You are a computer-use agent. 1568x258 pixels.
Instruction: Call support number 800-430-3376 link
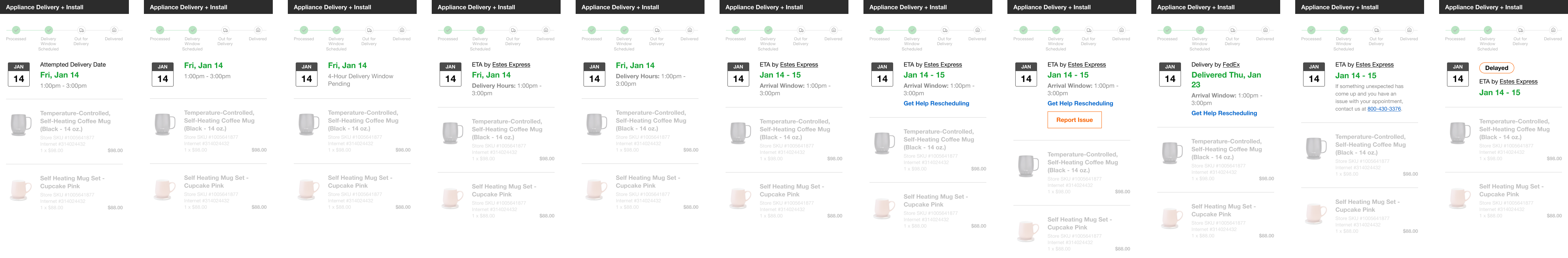(1384, 109)
